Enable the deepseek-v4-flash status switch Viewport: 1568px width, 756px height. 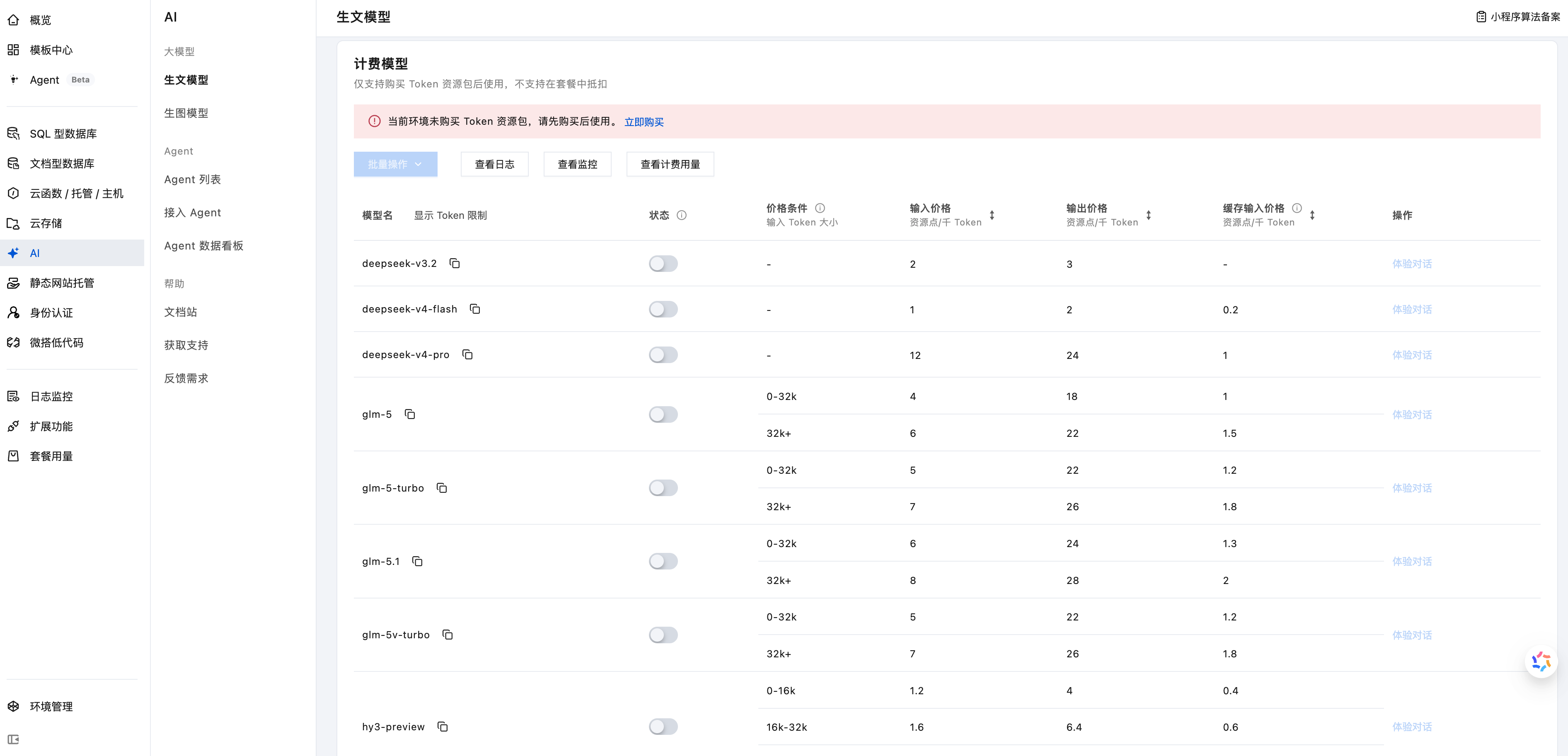point(663,309)
